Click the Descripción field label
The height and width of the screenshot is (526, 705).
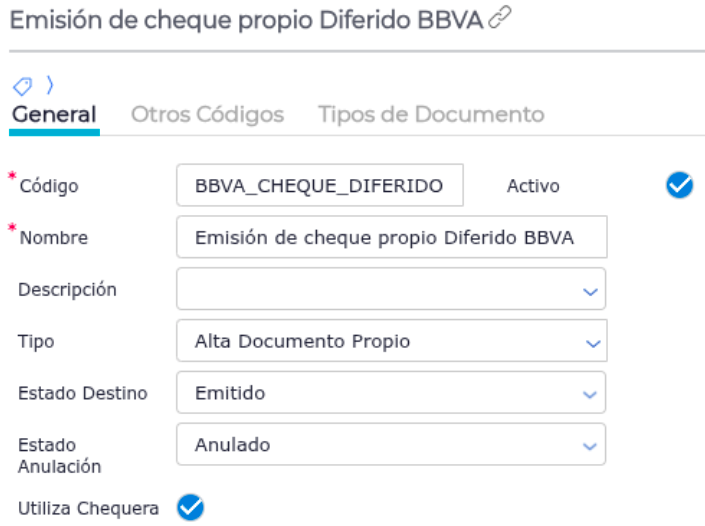(x=67, y=290)
